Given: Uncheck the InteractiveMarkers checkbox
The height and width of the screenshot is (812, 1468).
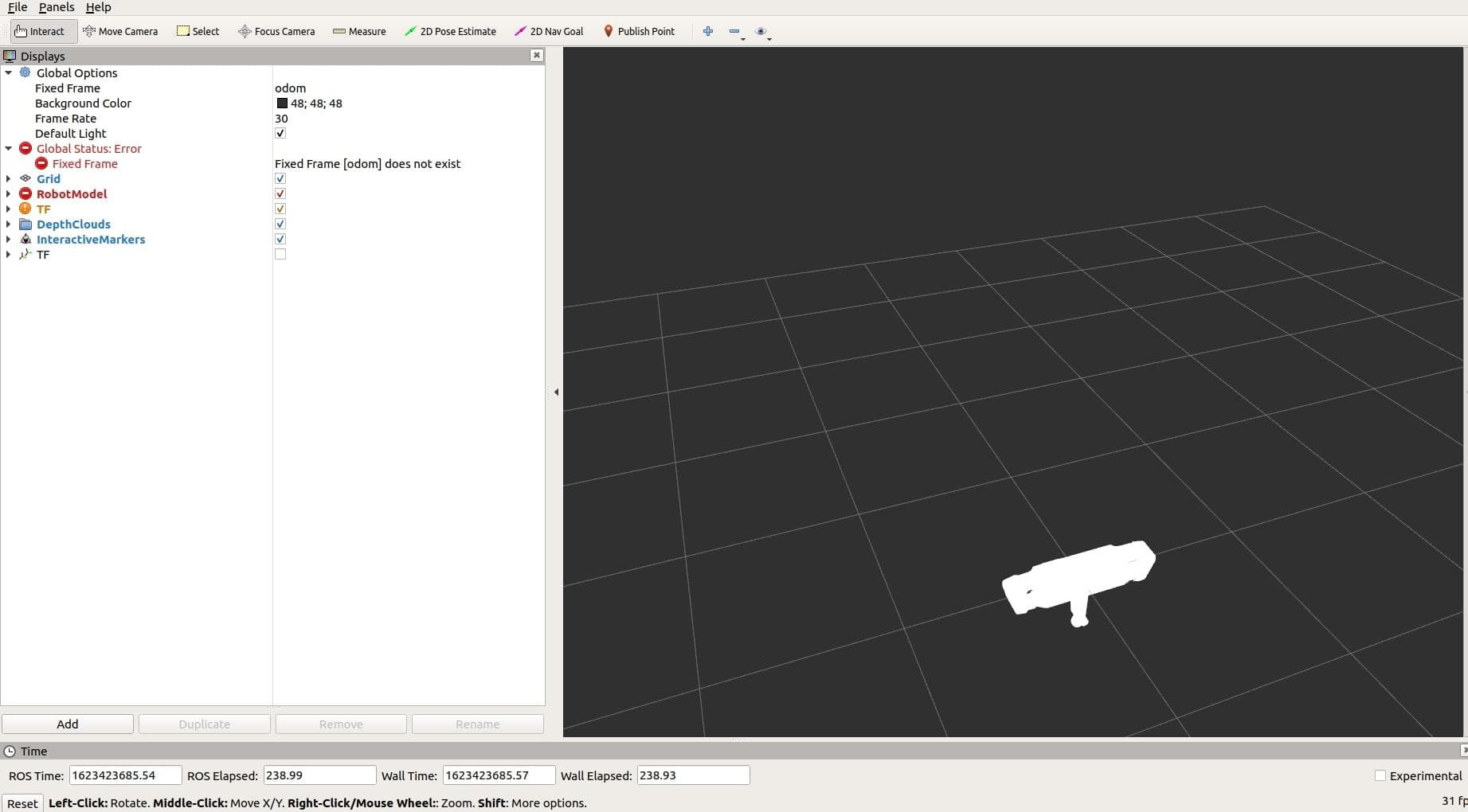Looking at the screenshot, I should [280, 239].
